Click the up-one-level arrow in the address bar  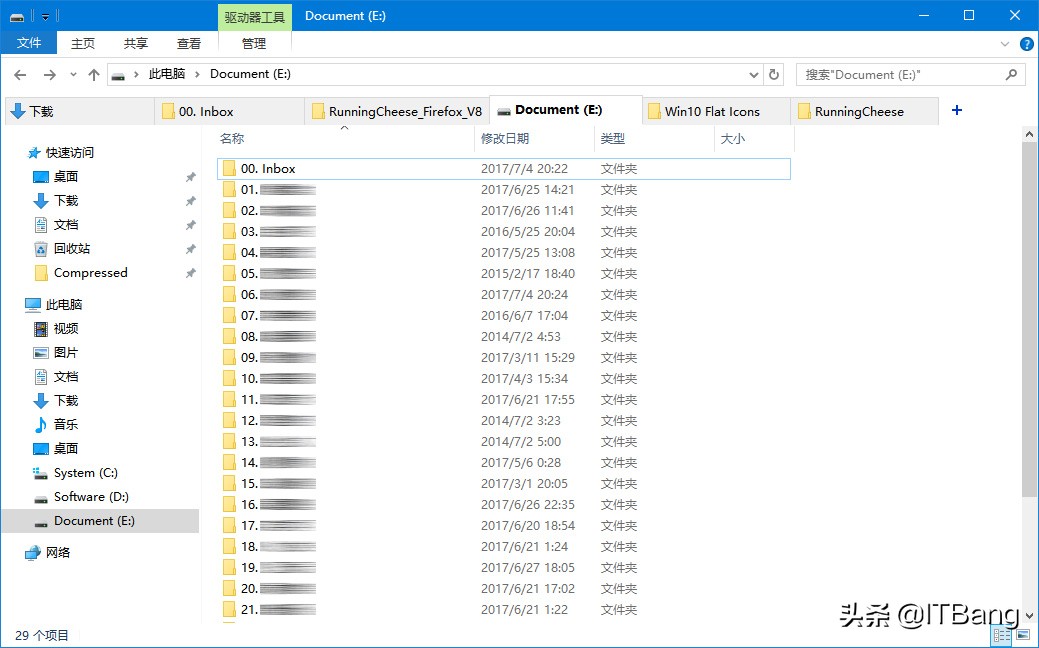point(93,74)
